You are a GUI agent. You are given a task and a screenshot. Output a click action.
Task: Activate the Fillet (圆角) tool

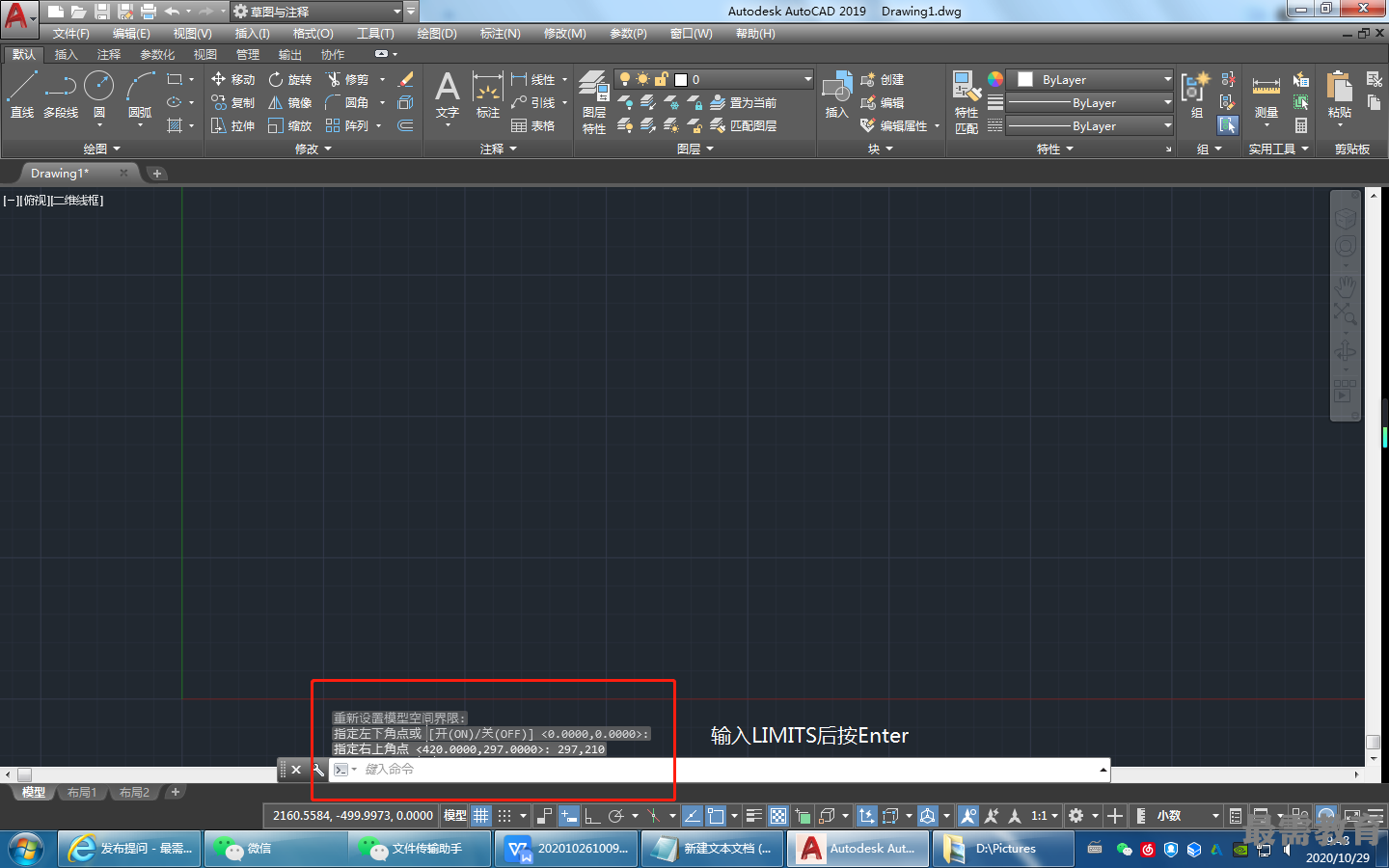[x=347, y=102]
